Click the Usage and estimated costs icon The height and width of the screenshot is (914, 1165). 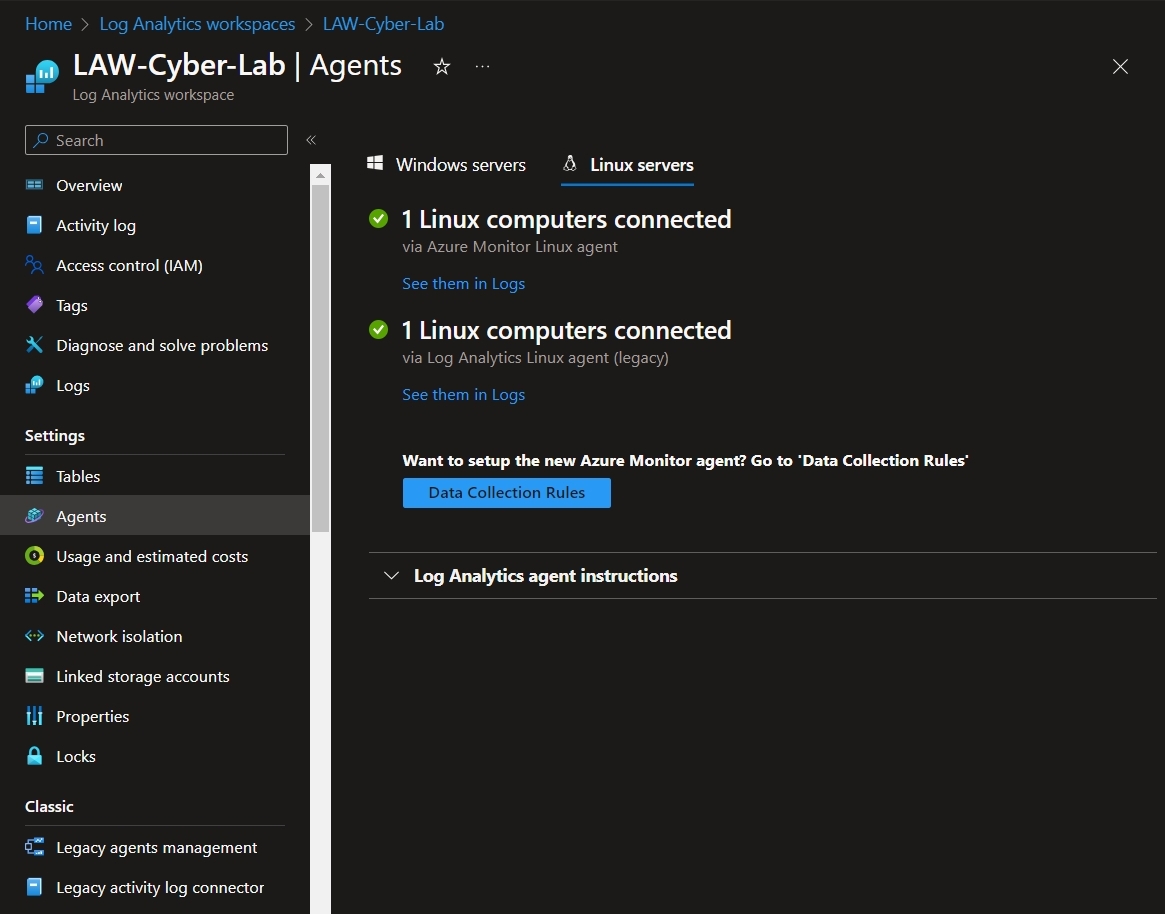[34, 556]
